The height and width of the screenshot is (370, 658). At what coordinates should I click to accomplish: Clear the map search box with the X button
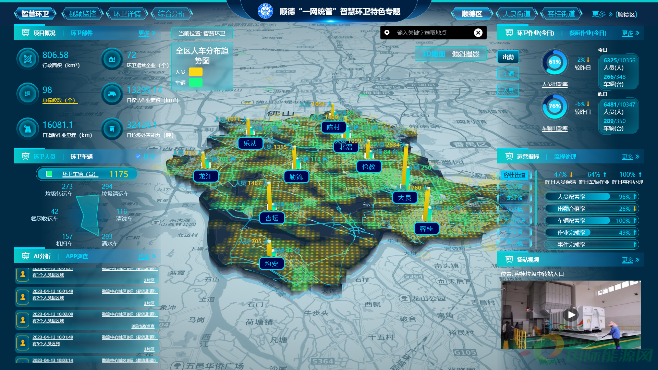(x=478, y=33)
